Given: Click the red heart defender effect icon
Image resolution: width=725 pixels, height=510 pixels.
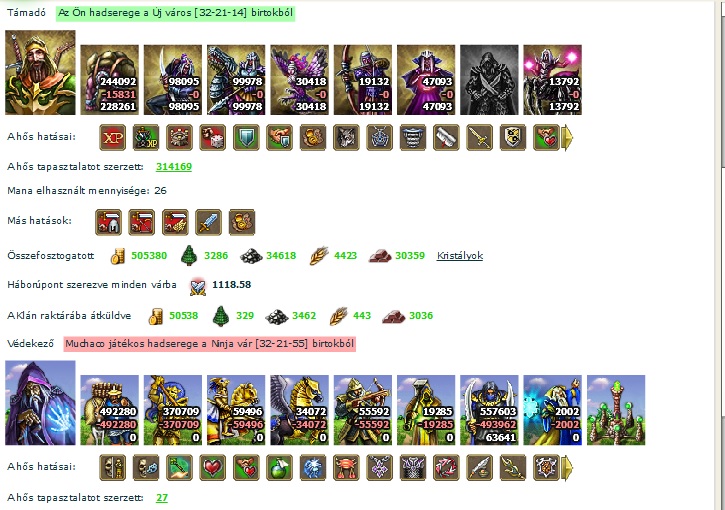Looking at the screenshot, I should coord(213,467).
